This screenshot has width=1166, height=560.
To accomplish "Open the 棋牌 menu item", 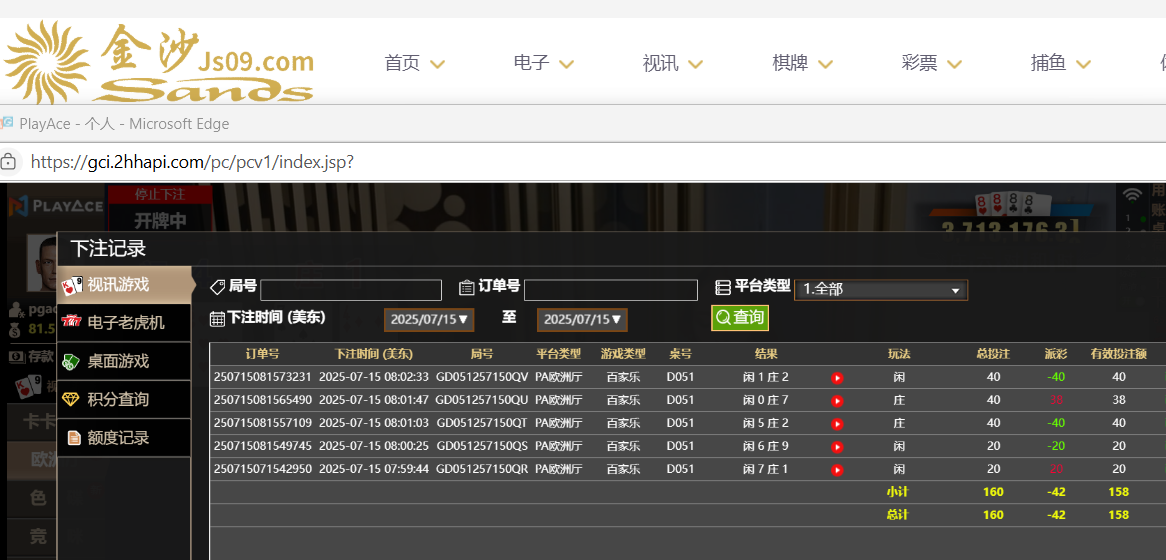I will (790, 63).
